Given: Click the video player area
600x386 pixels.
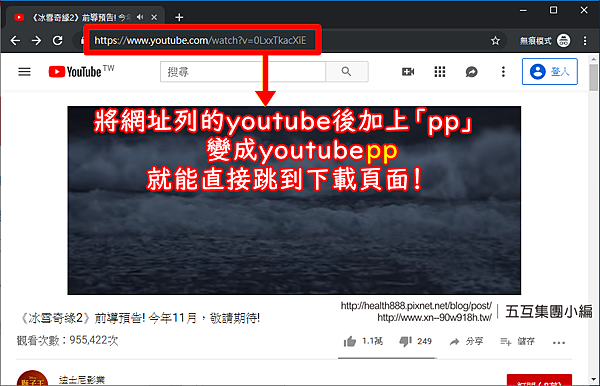Looking at the screenshot, I should [294, 200].
